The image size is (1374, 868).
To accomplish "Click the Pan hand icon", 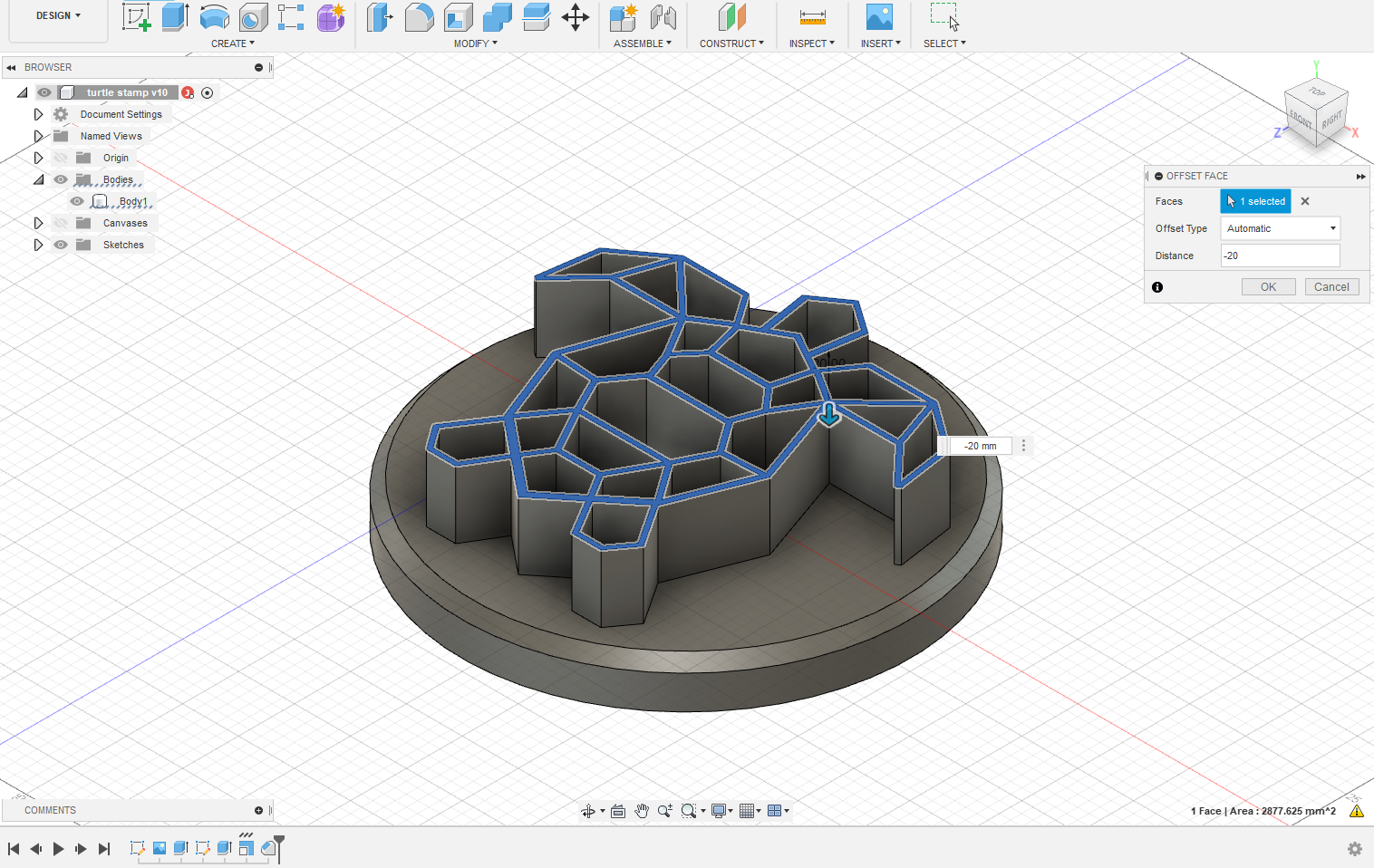I will pos(642,811).
